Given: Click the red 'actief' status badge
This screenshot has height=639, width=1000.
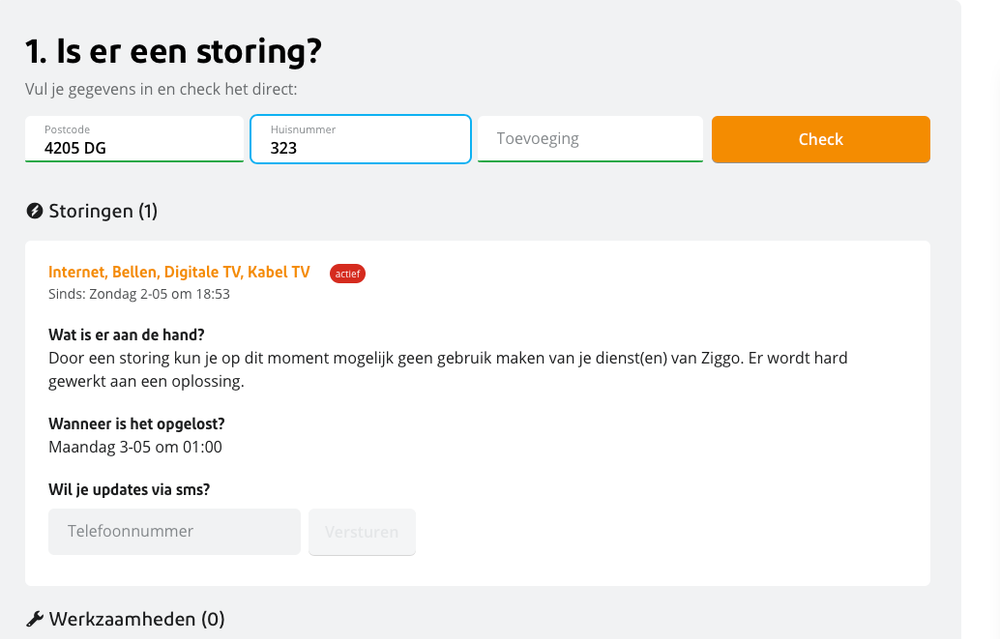Looking at the screenshot, I should pyautogui.click(x=347, y=273).
